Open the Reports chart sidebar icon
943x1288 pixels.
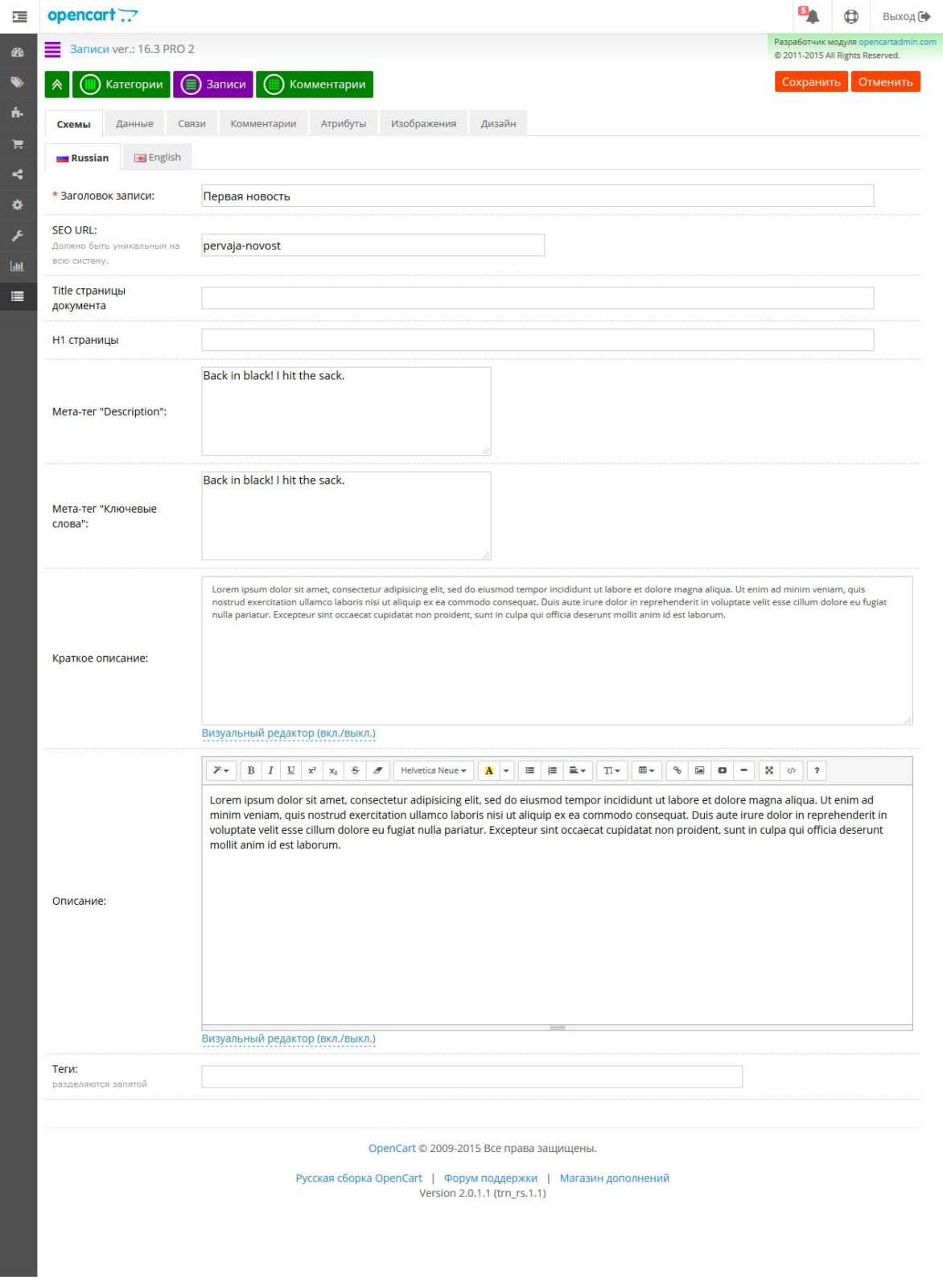tap(18, 266)
